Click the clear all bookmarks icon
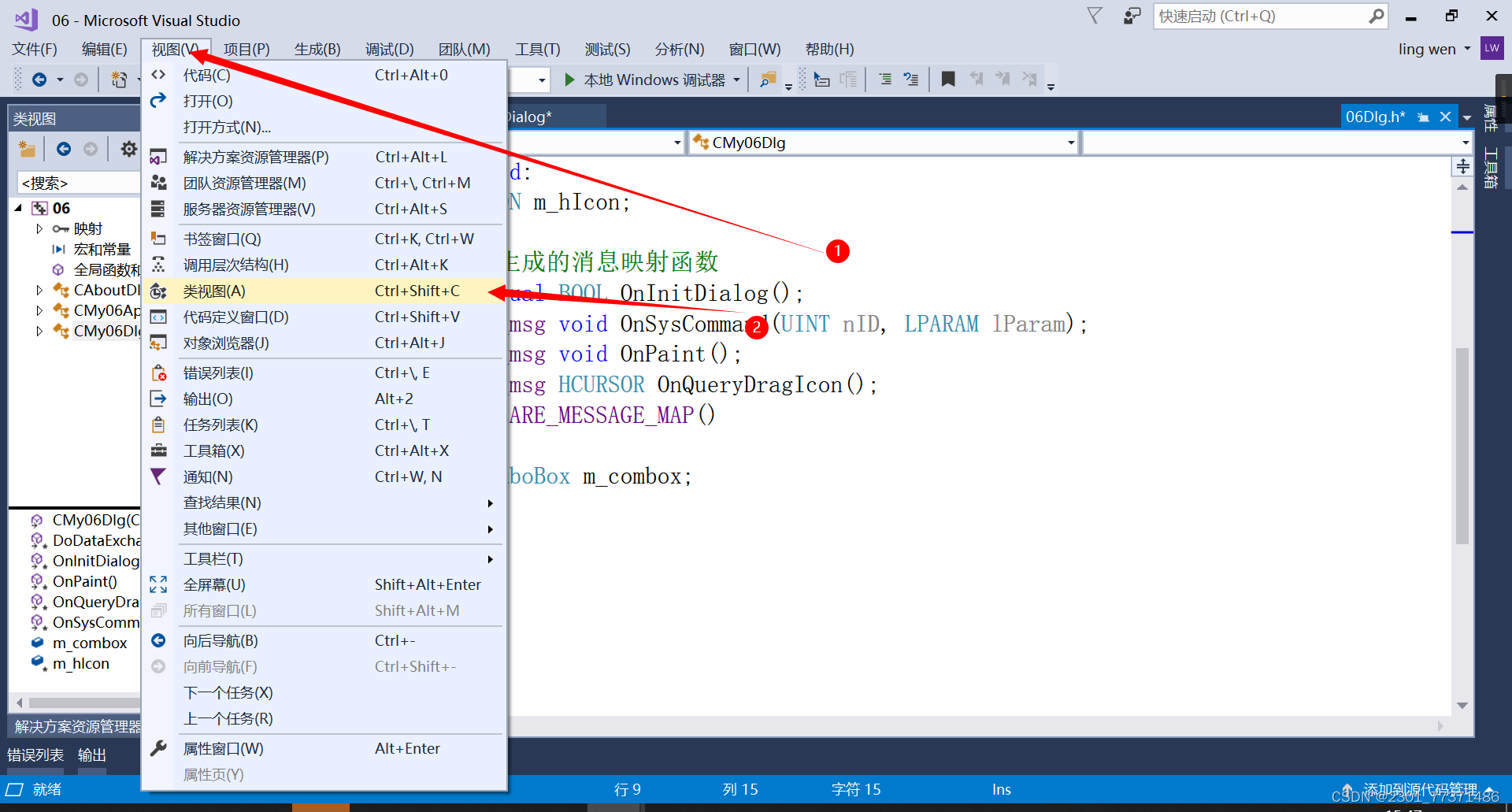Viewport: 1512px width, 812px height. click(x=1029, y=79)
